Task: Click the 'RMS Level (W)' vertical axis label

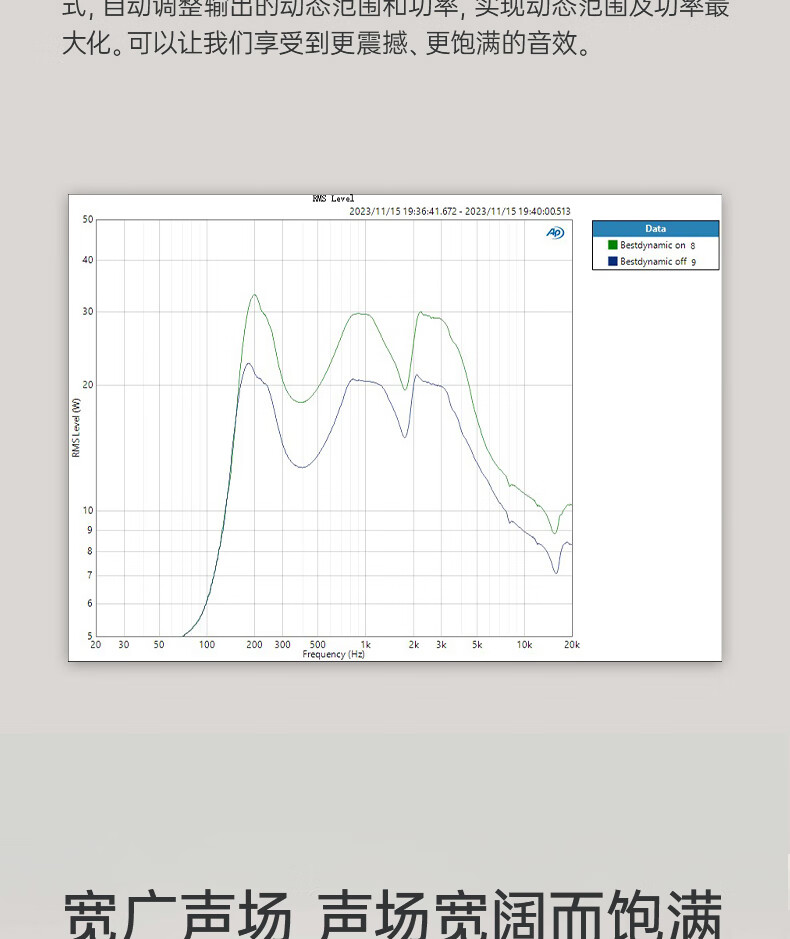Action: click(x=76, y=428)
